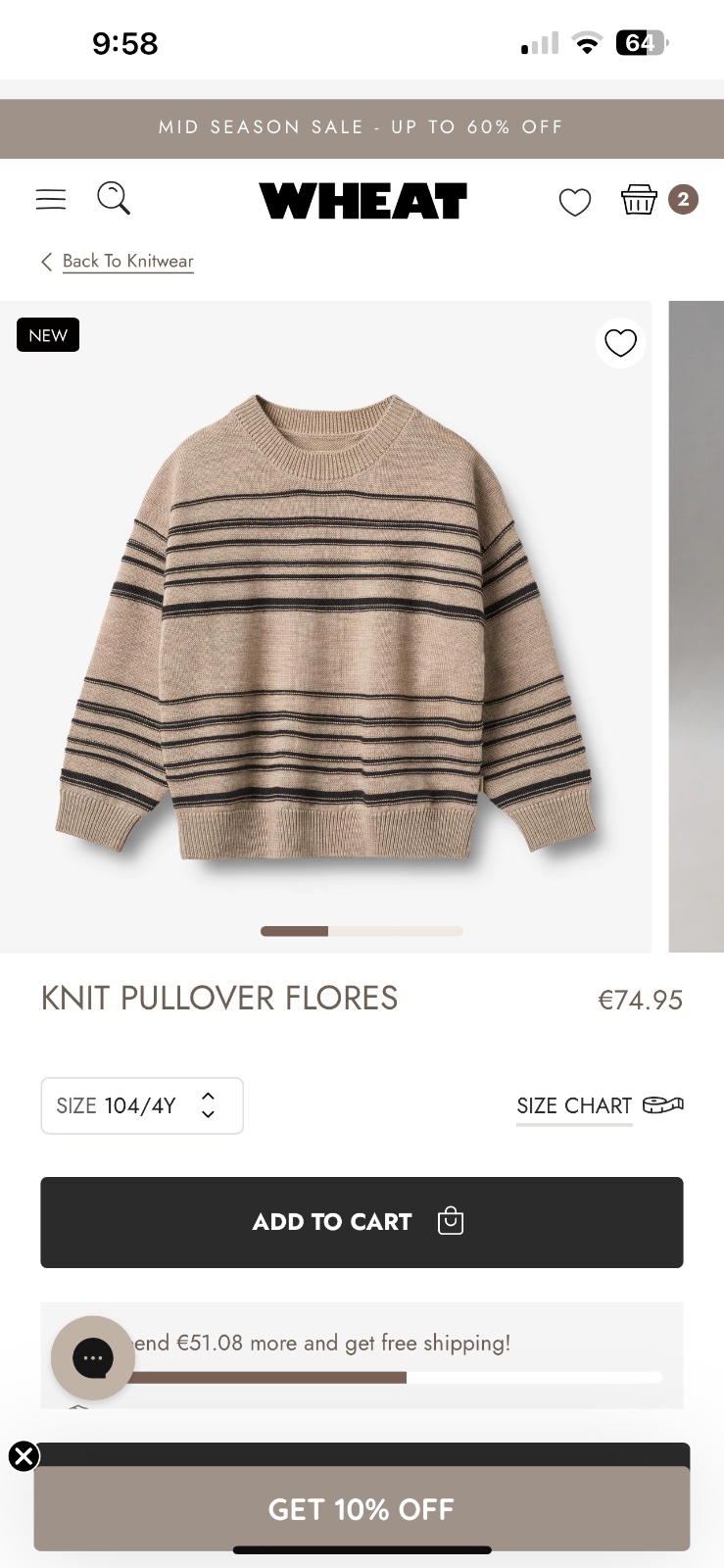The image size is (724, 1568).
Task: Add sweater to favorites with heart icon
Action: point(620,343)
